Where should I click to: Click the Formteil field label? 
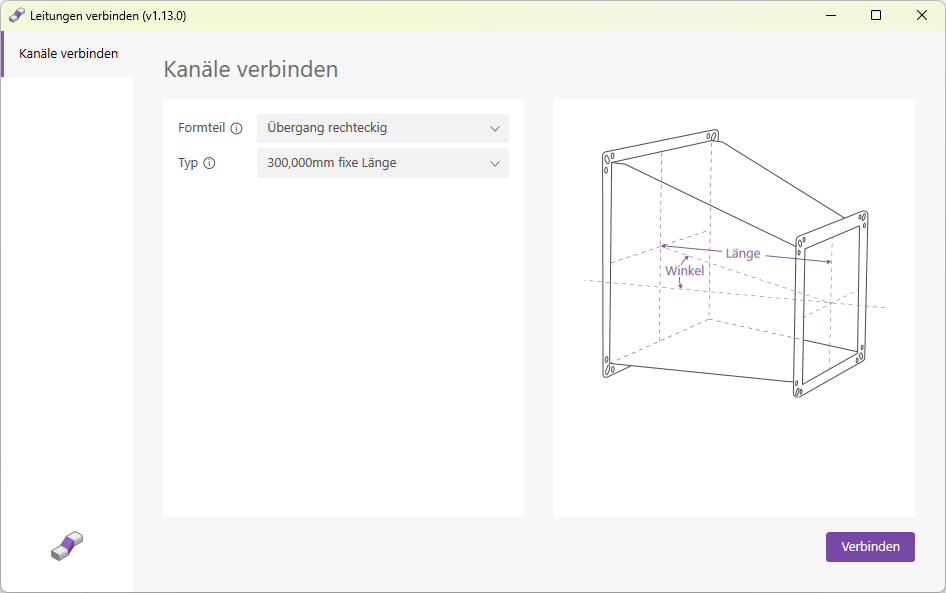202,128
